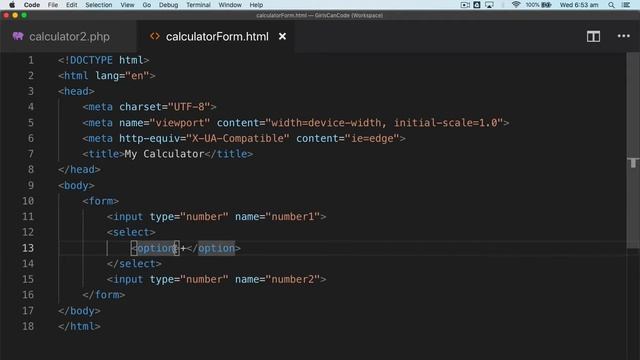The width and height of the screenshot is (640, 360).
Task: Open the editor More Actions menu
Action: pos(623,36)
